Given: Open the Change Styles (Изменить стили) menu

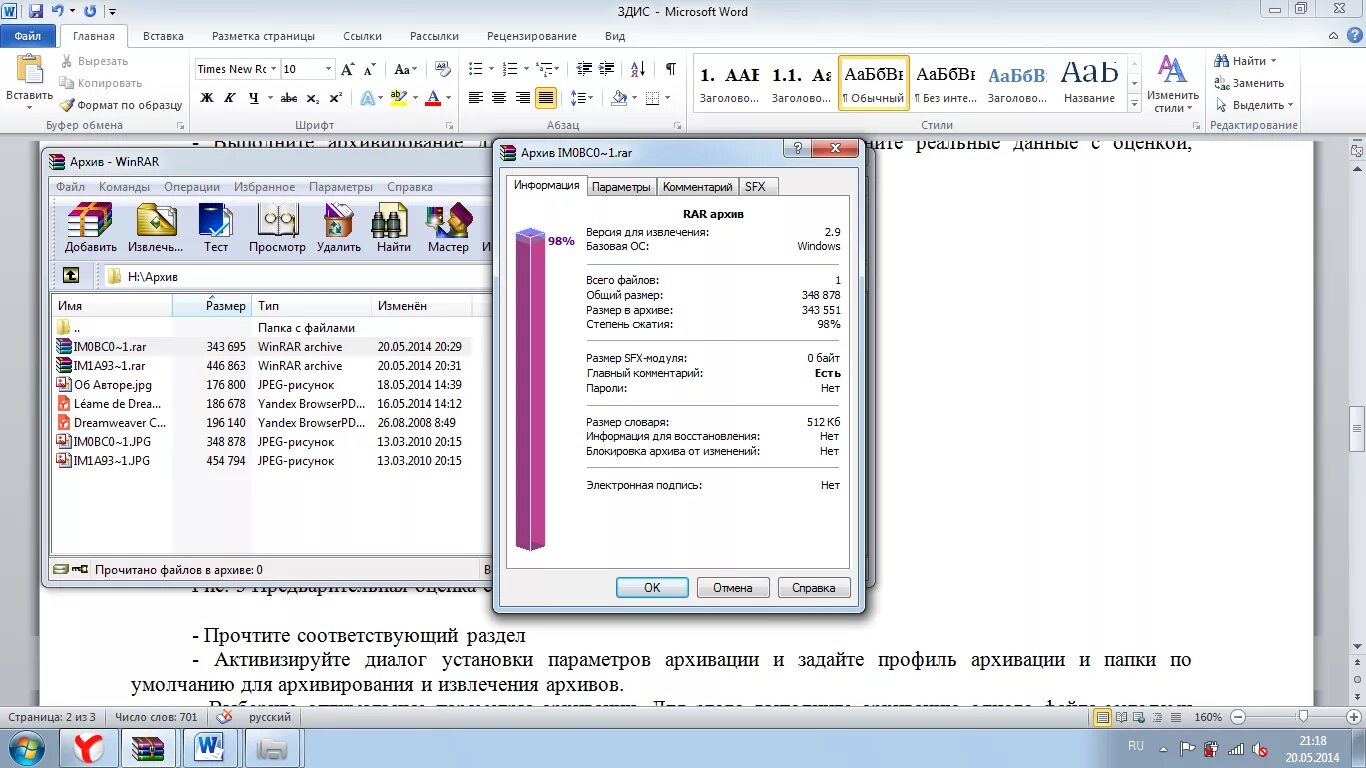Looking at the screenshot, I should click(1173, 85).
